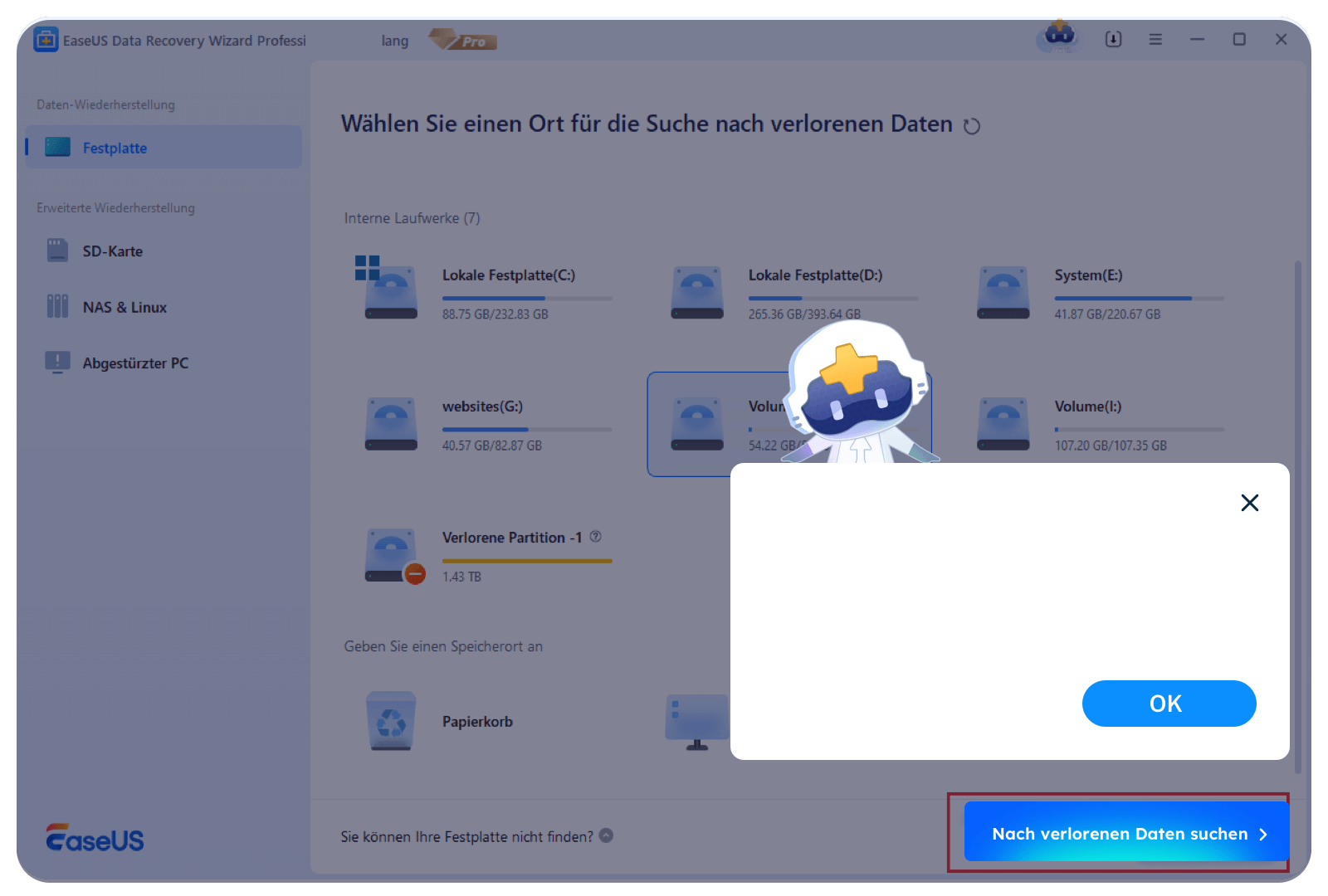
Task: Open the robot assistant icon in title bar
Action: 1059,37
